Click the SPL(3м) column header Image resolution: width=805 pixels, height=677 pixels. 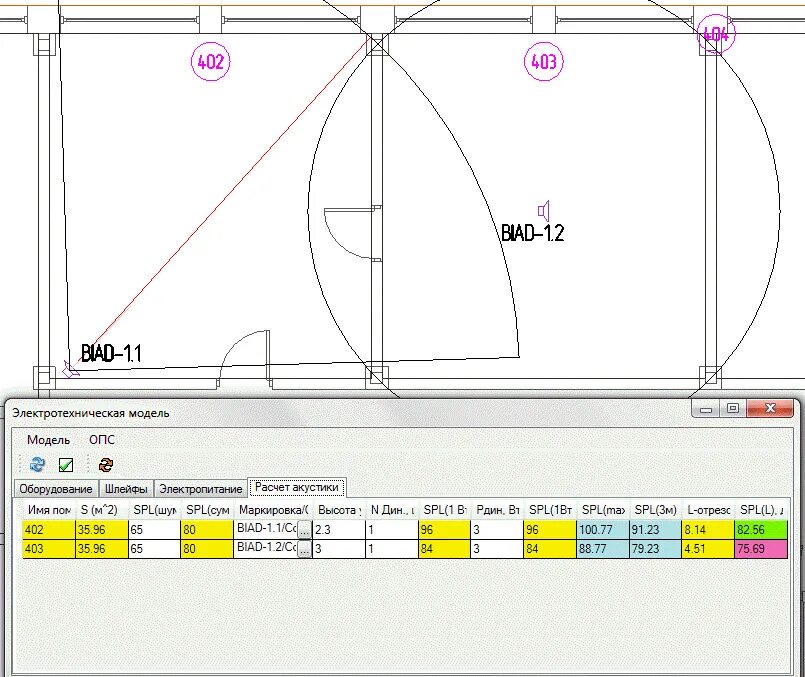pos(655,510)
